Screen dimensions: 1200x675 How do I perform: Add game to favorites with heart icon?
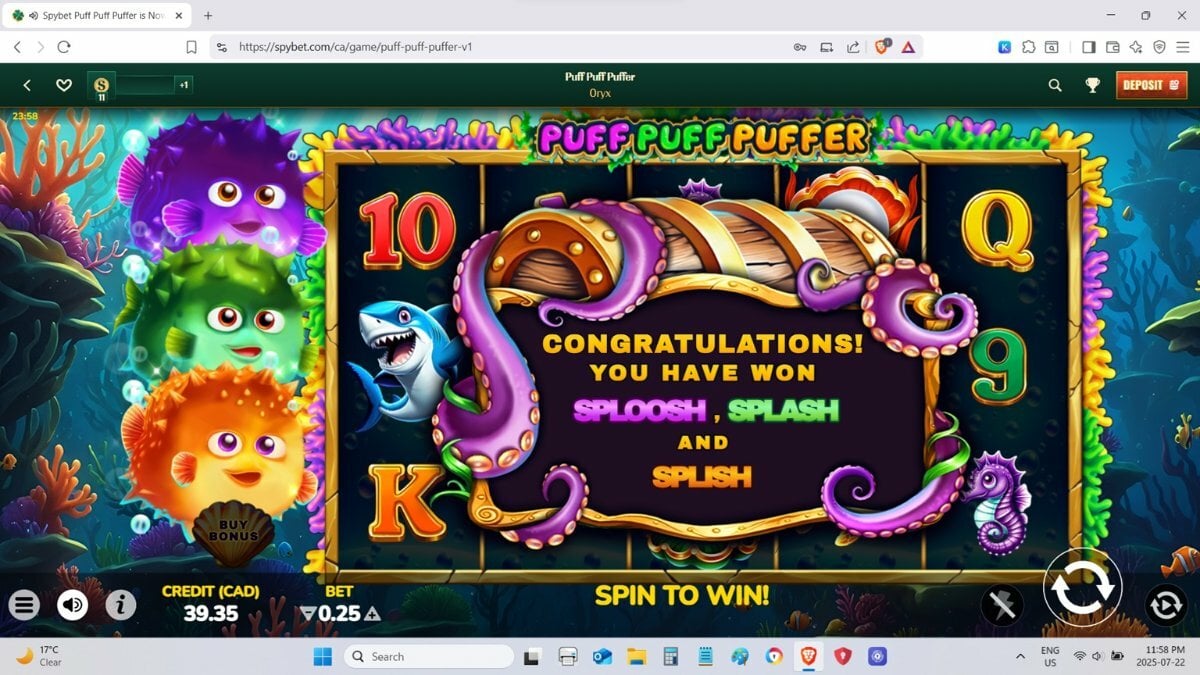pyautogui.click(x=64, y=85)
